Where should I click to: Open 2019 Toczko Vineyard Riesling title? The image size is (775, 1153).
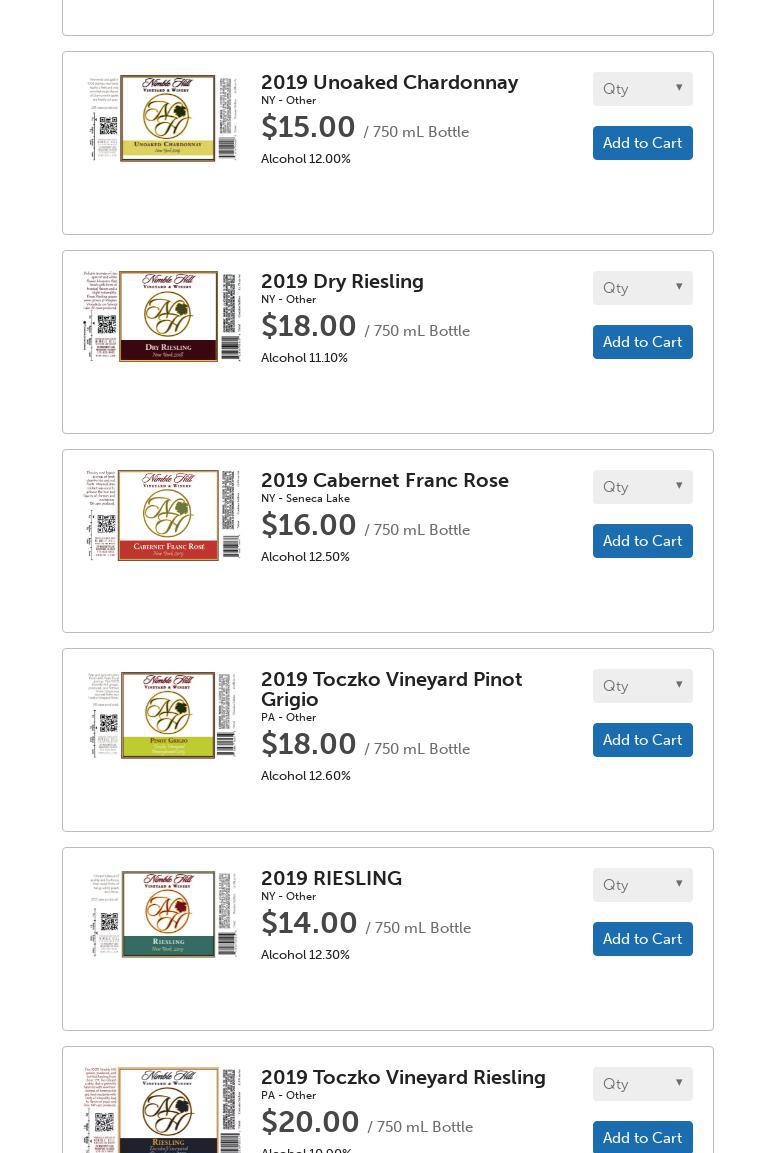(x=403, y=1077)
